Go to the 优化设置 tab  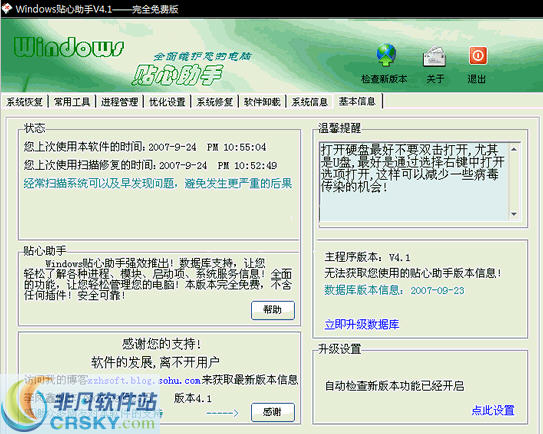click(167, 102)
